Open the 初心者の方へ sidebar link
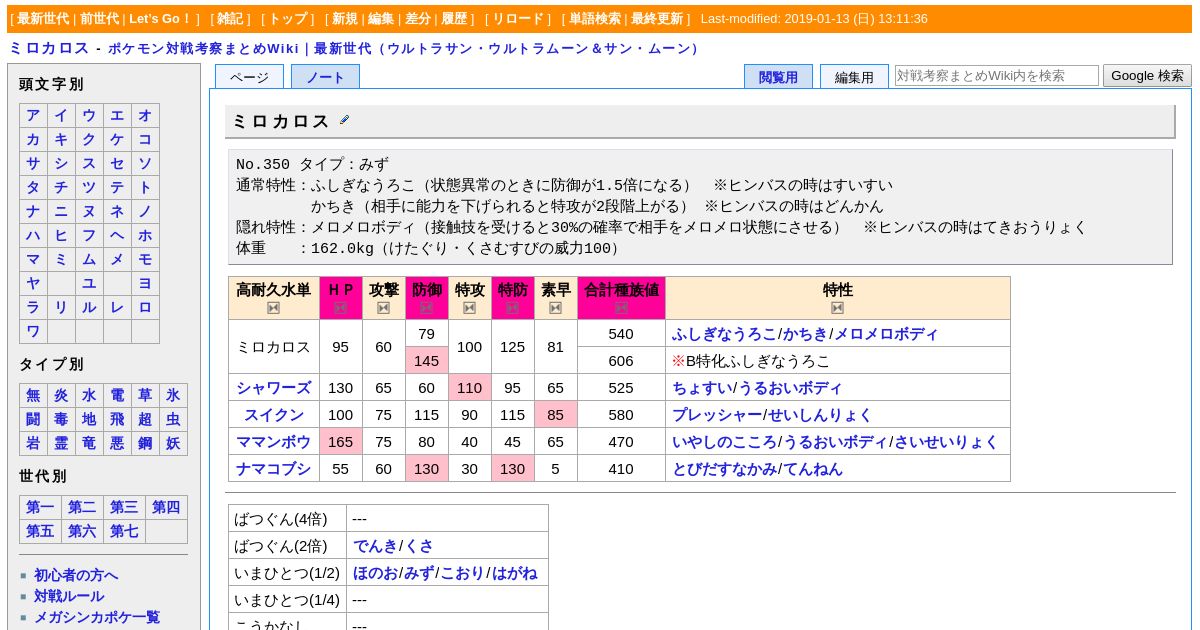1200x630 pixels. (76, 575)
